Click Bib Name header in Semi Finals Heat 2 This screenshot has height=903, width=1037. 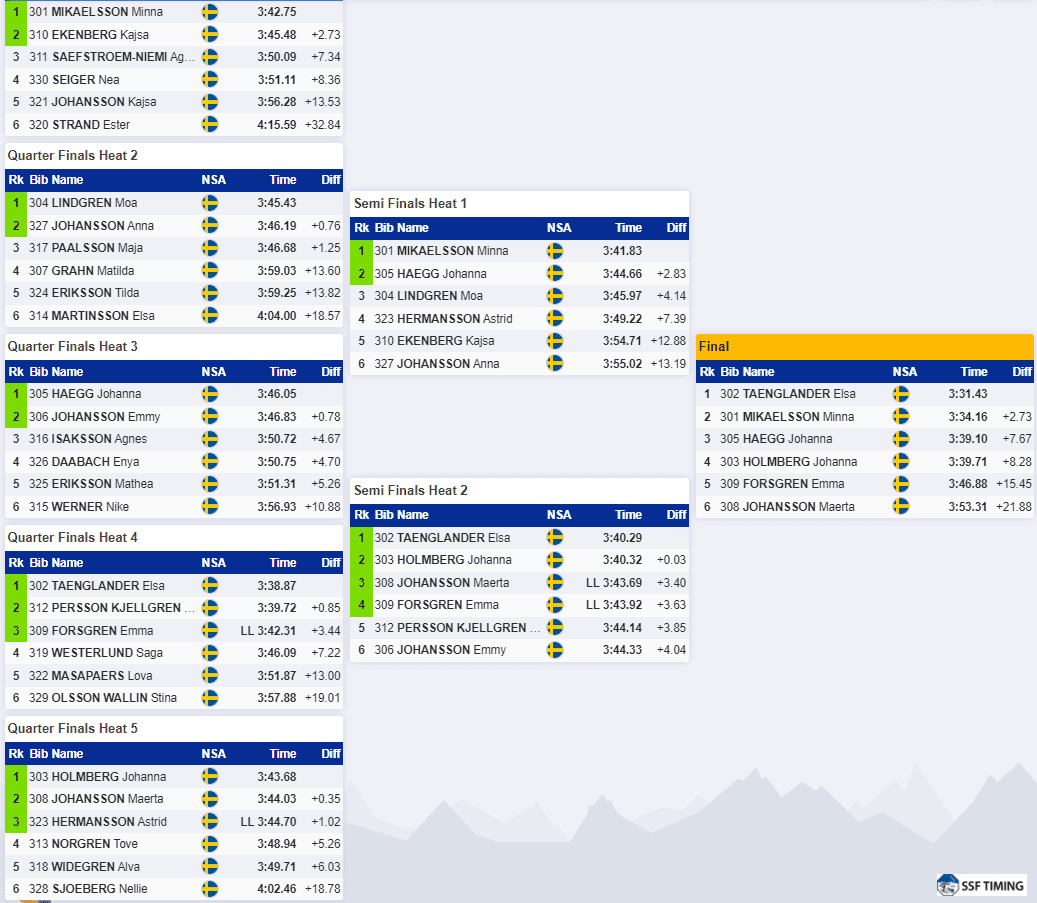[x=401, y=515]
